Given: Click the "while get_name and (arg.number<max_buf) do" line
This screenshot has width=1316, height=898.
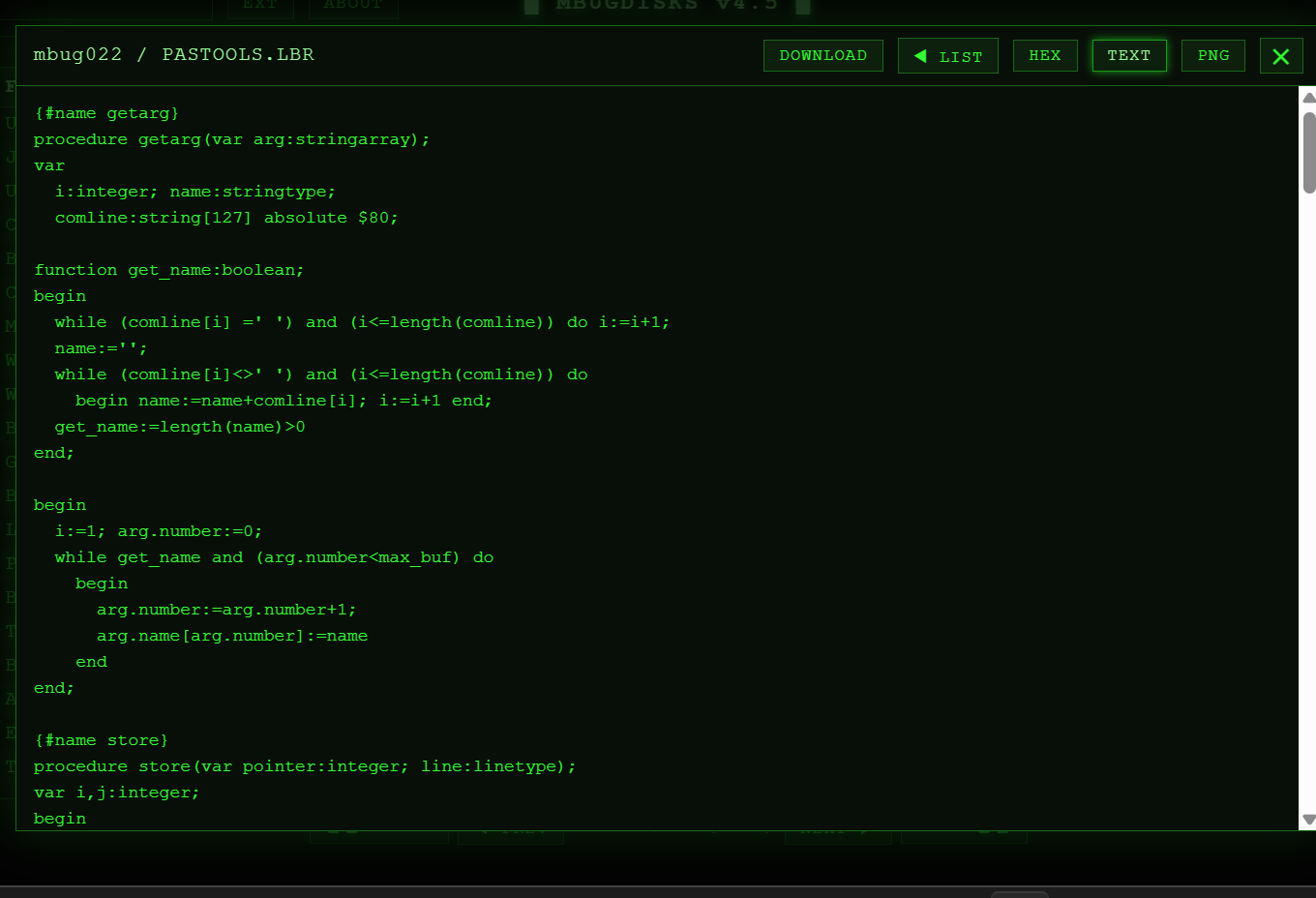Looking at the screenshot, I should (274, 557).
